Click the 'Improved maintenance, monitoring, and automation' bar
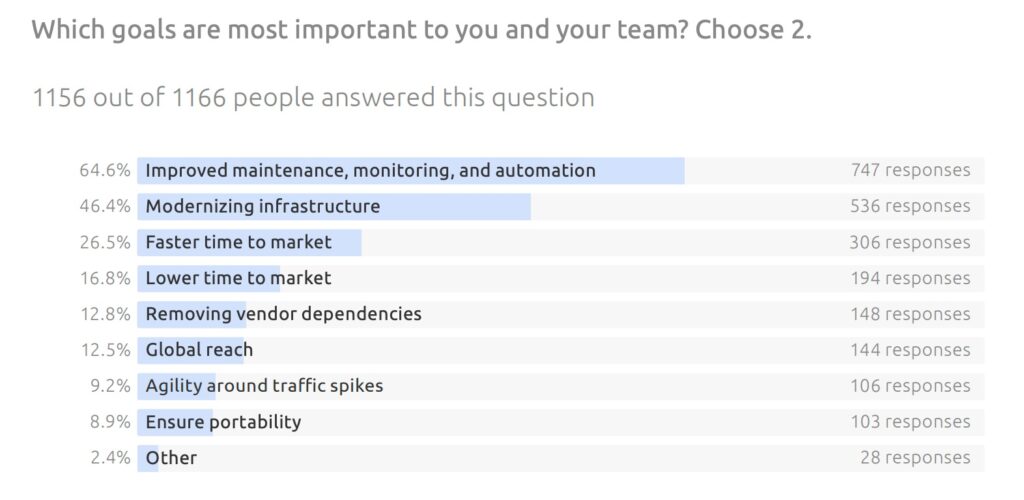1024x500 pixels. (x=560, y=170)
